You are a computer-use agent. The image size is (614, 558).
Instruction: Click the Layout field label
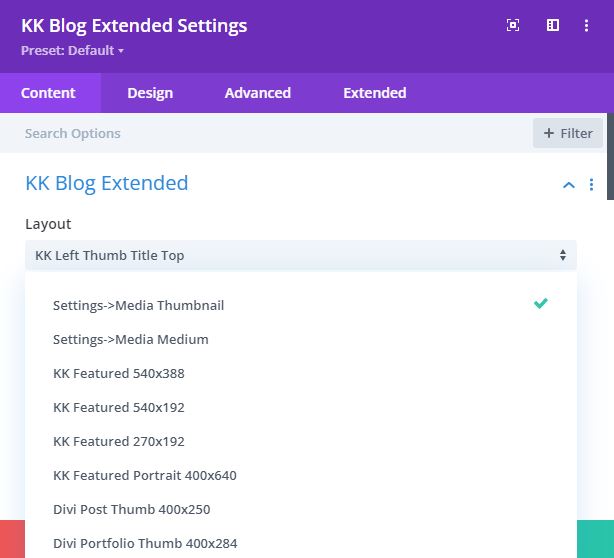coord(48,224)
